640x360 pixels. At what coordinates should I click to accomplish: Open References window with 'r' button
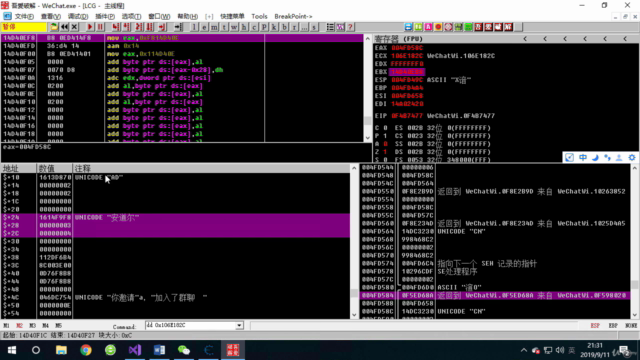(294, 27)
